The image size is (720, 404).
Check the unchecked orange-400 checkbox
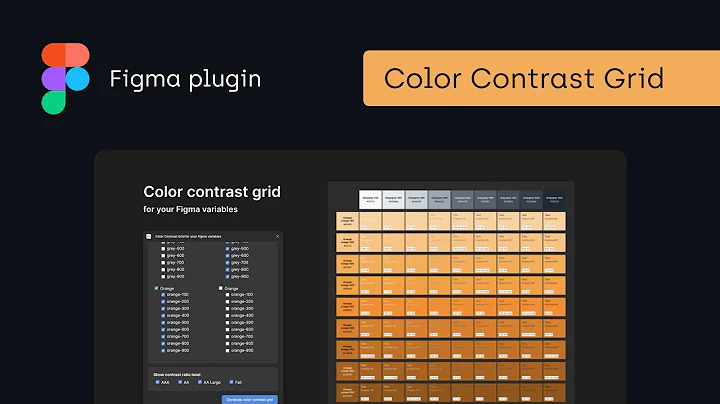pos(227,315)
